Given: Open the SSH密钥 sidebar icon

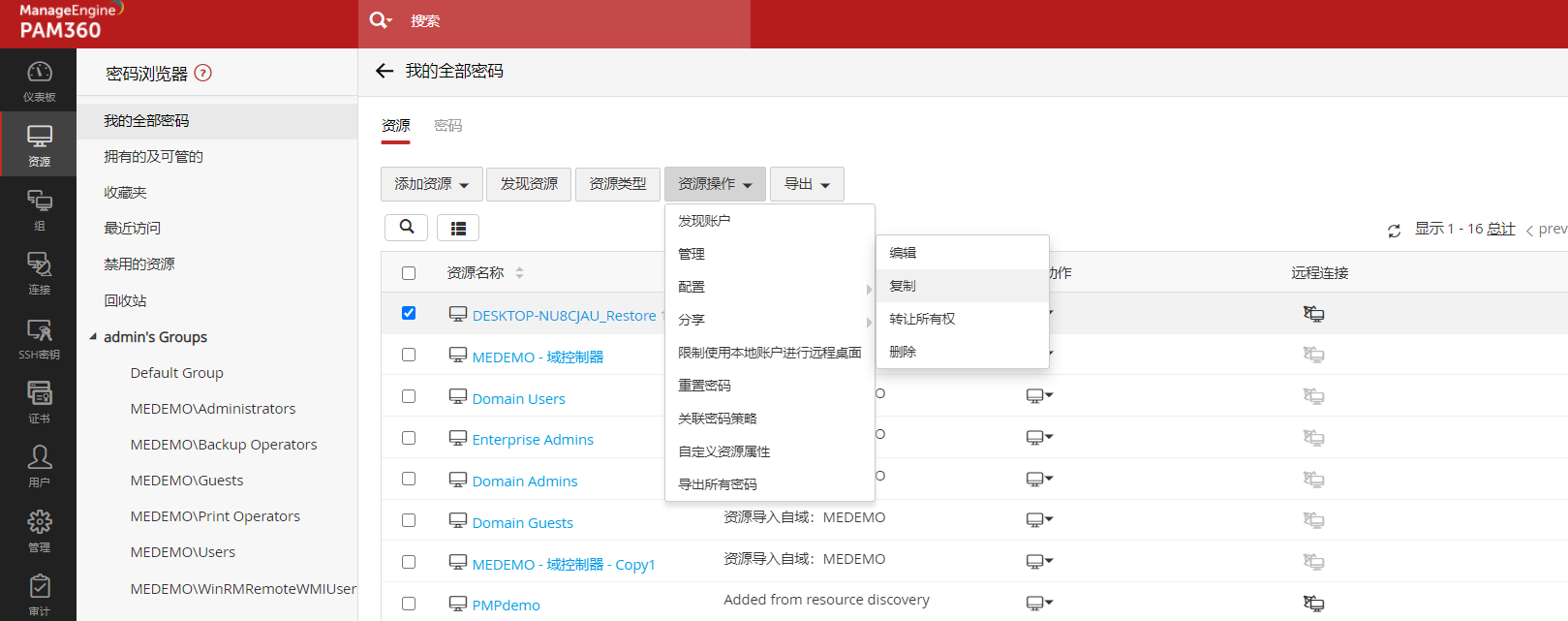Looking at the screenshot, I should [39, 337].
